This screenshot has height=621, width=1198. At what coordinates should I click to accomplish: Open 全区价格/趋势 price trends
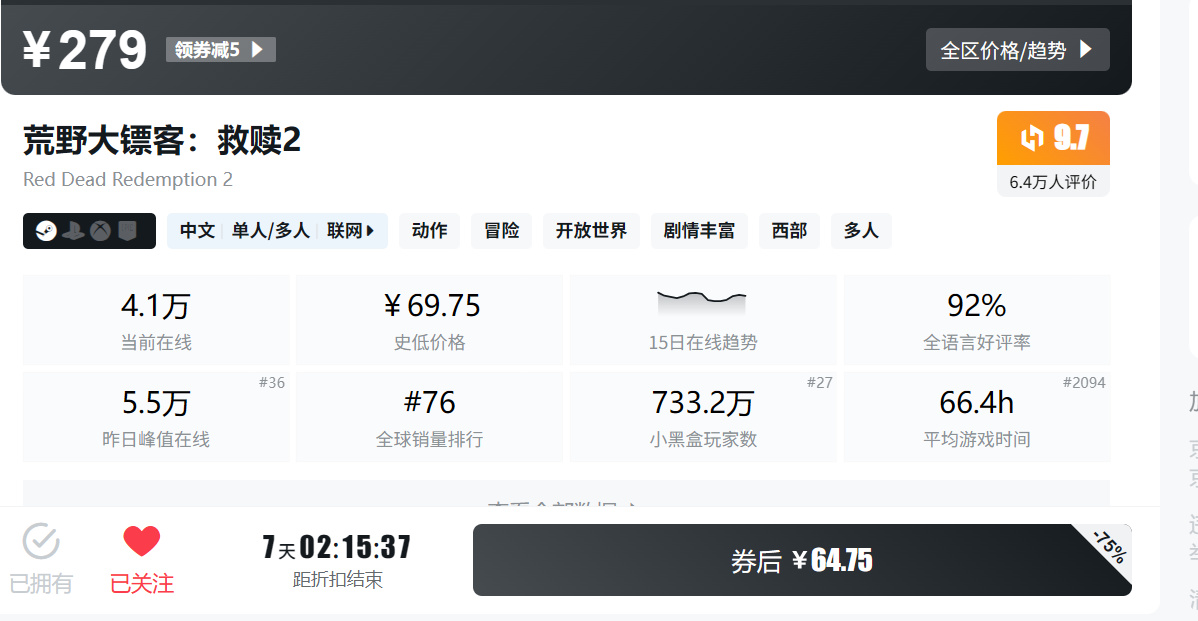click(x=1018, y=50)
